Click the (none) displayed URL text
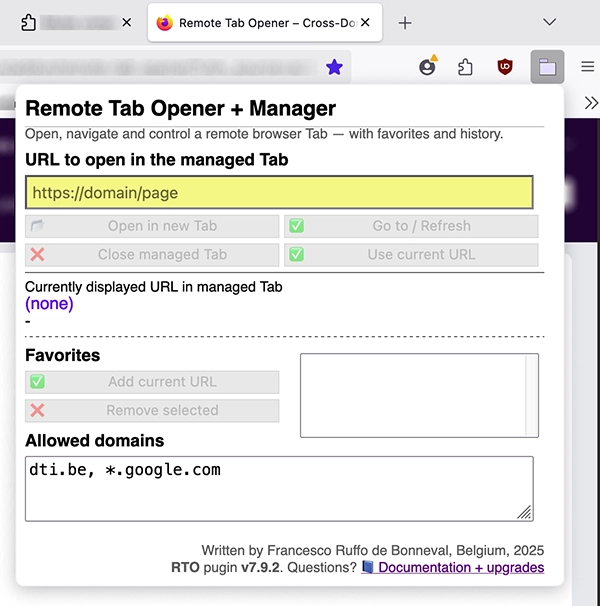This screenshot has height=606, width=600. point(49,304)
